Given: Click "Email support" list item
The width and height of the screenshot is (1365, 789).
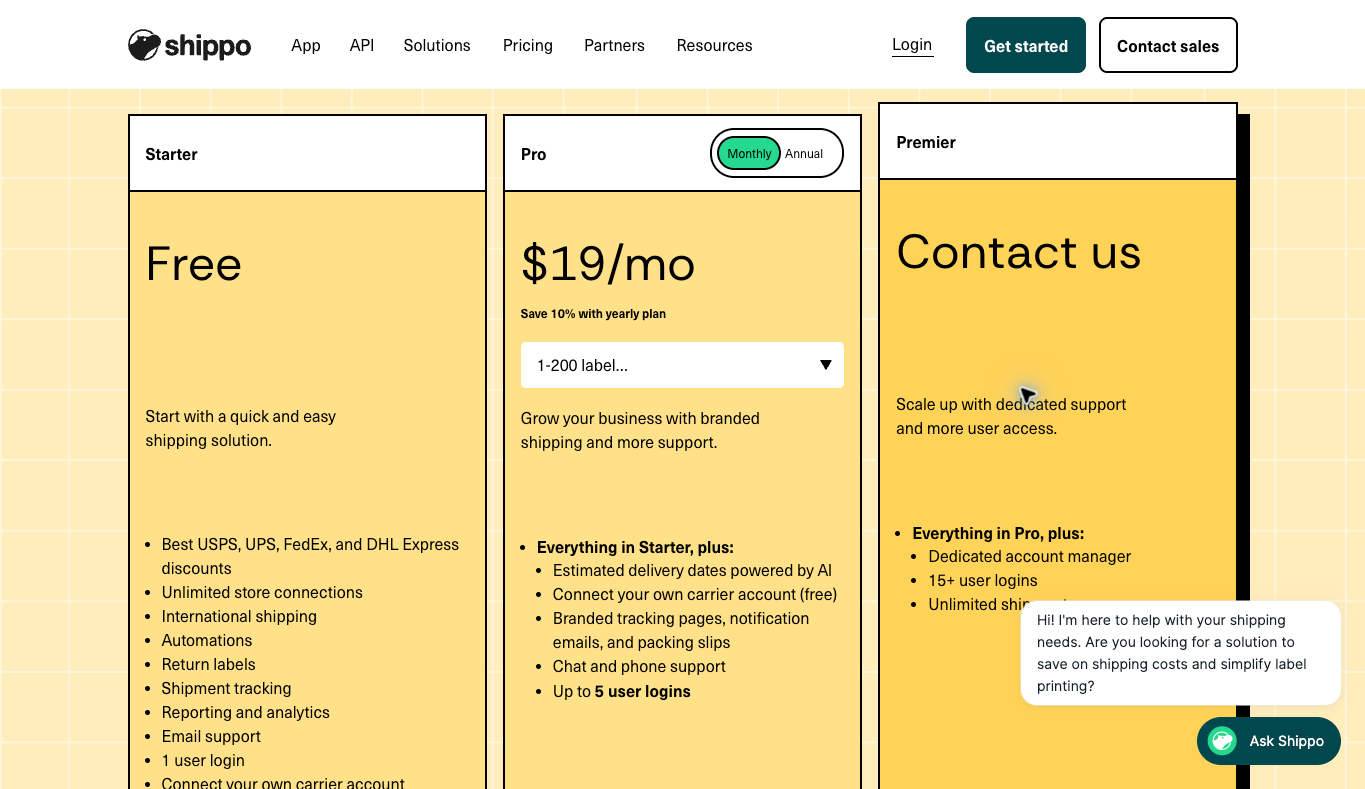Looking at the screenshot, I should 211,736.
